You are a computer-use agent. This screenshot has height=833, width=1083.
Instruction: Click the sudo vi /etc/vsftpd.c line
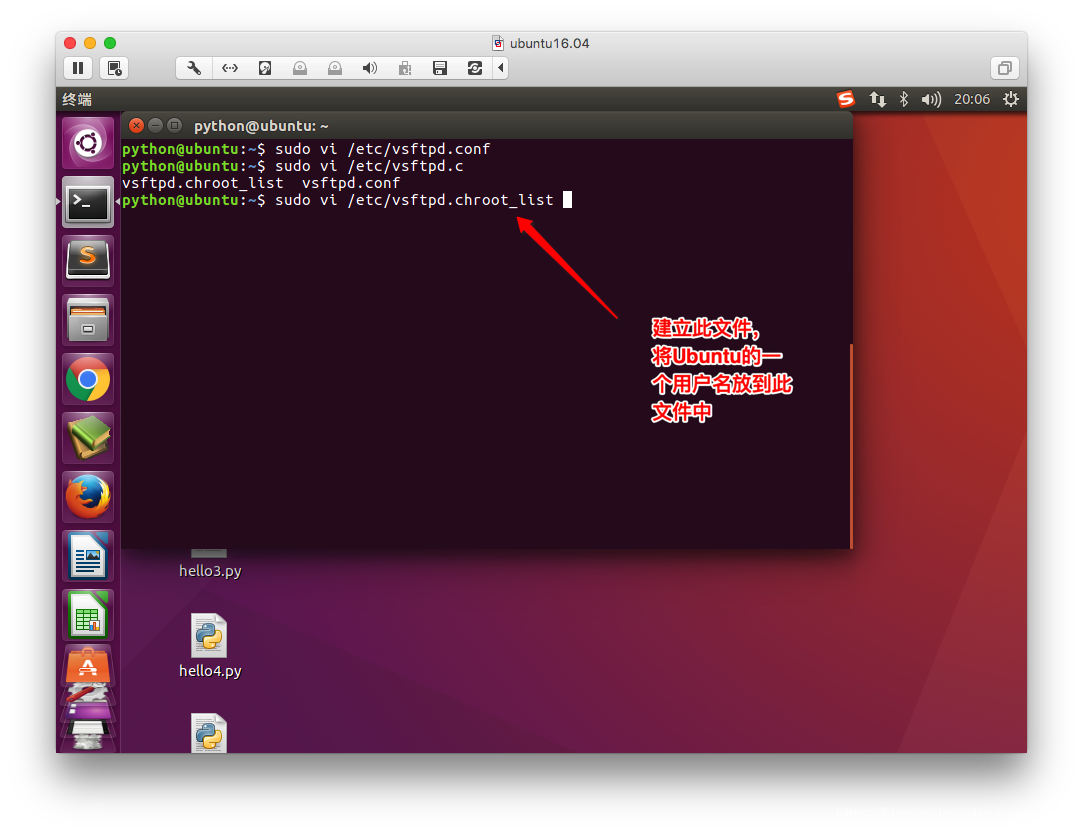pyautogui.click(x=369, y=166)
